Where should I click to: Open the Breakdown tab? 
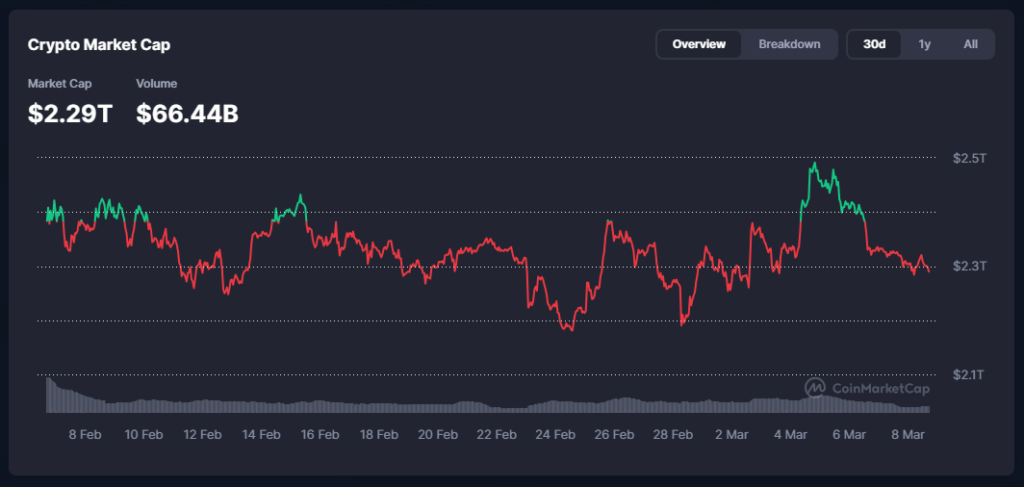point(789,44)
